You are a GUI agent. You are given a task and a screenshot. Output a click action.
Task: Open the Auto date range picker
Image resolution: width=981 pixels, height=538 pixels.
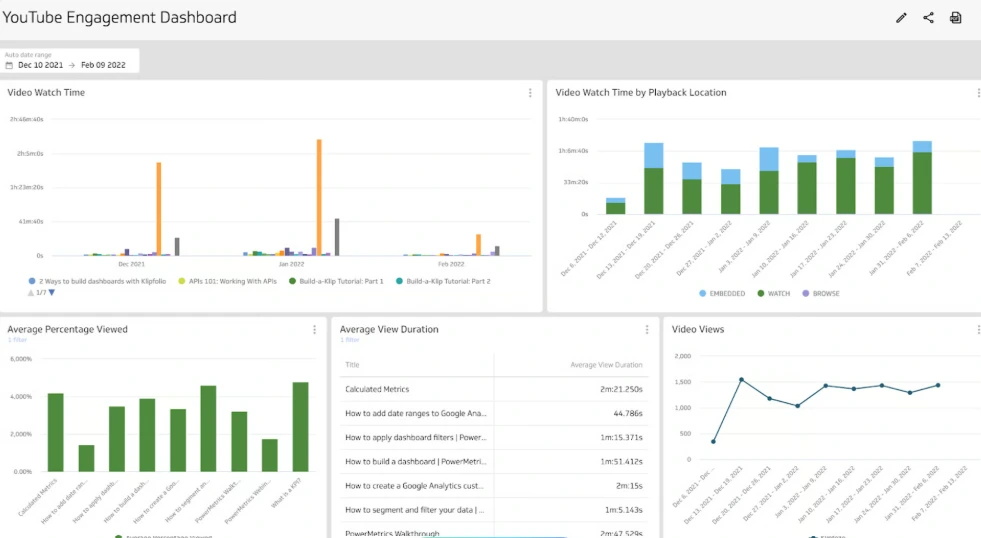click(70, 61)
